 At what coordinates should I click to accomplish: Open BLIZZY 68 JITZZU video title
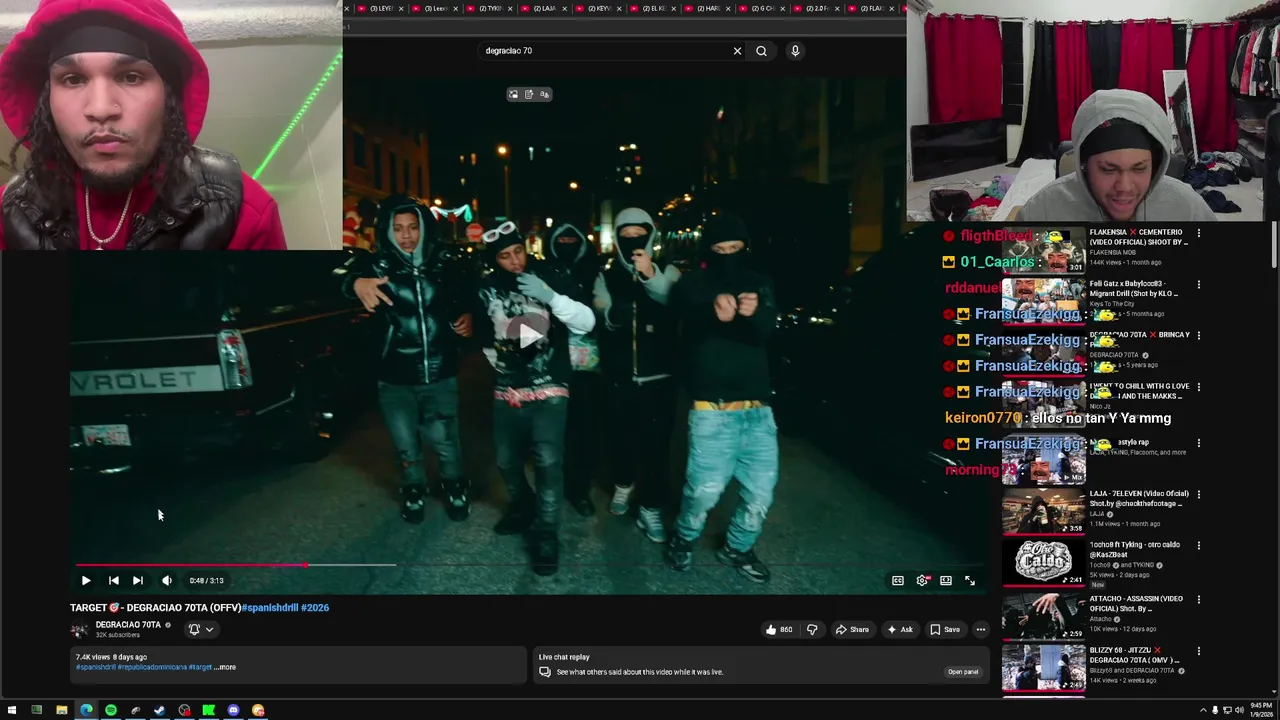(x=1134, y=655)
